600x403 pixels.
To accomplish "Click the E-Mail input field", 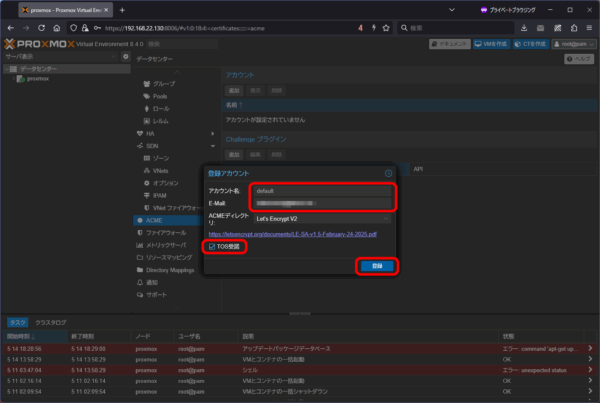I will click(322, 203).
